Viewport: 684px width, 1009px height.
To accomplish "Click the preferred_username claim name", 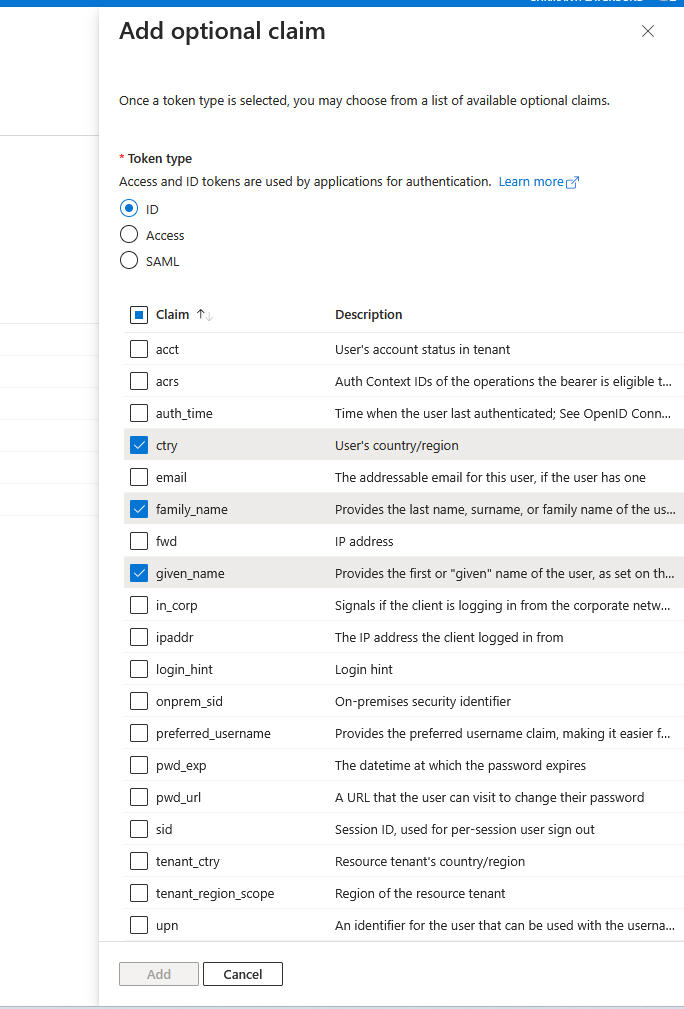I will coord(213,734).
